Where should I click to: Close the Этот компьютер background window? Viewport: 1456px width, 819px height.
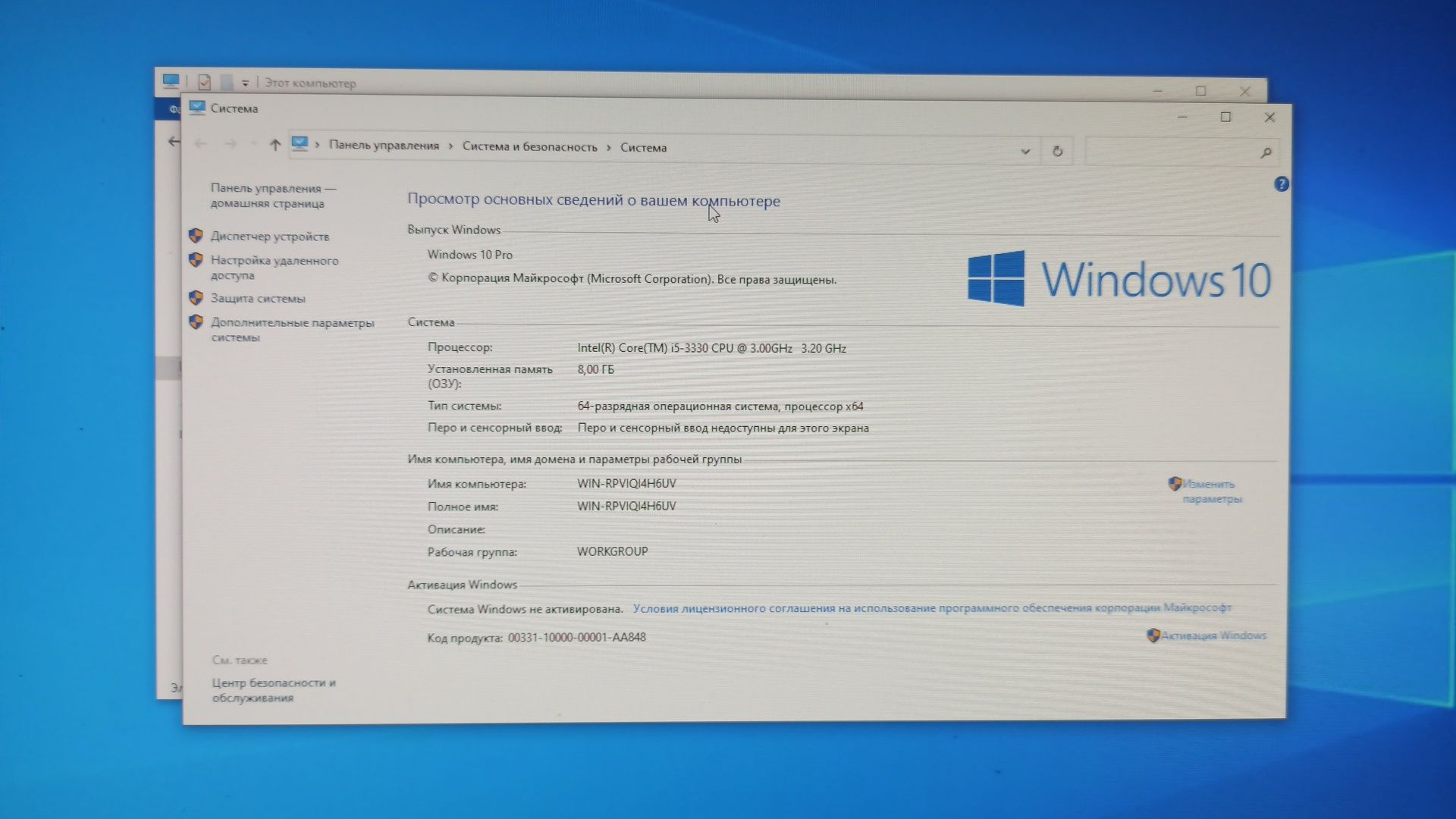coord(1244,91)
